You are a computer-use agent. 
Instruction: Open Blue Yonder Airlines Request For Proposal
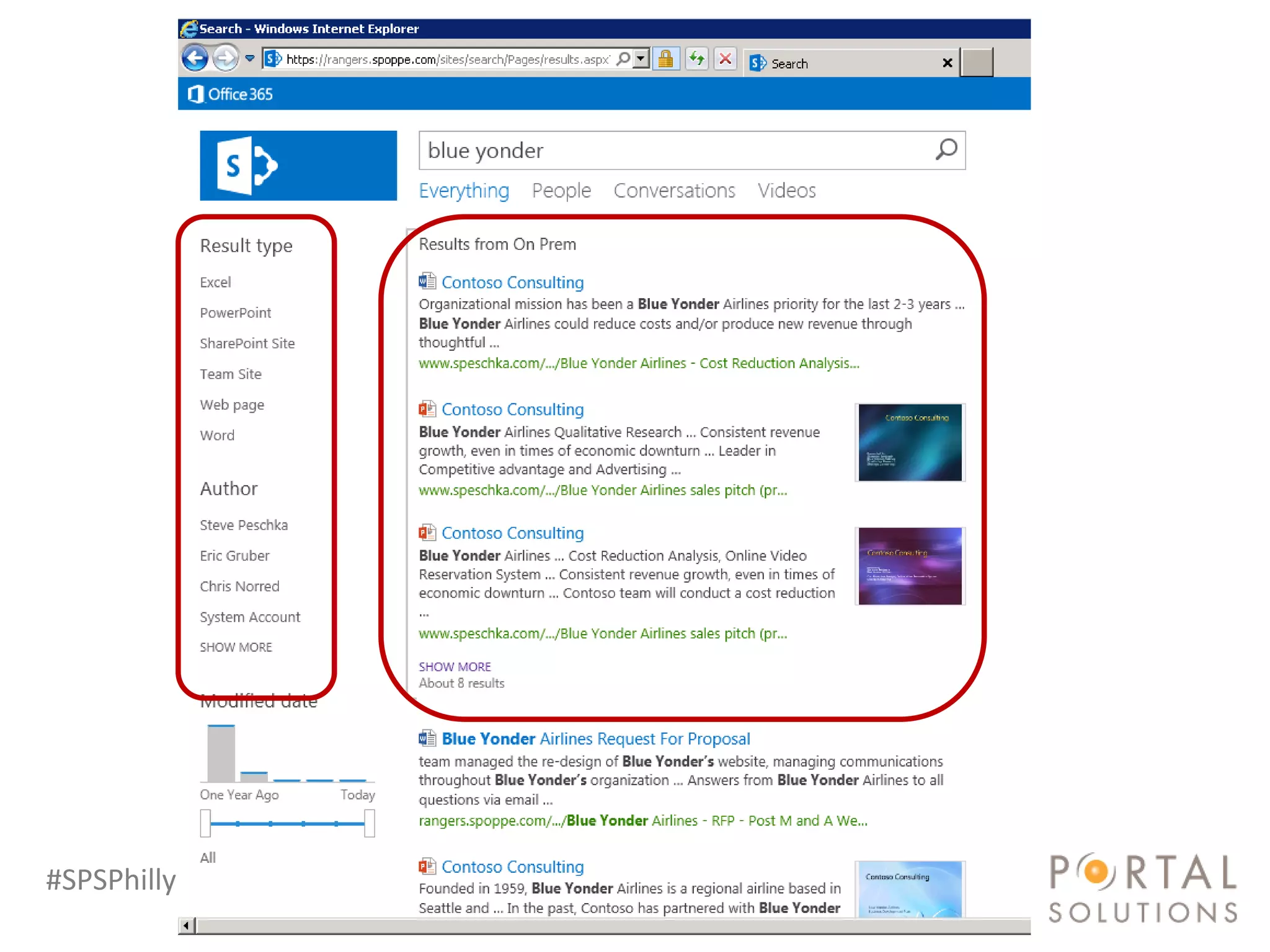595,739
